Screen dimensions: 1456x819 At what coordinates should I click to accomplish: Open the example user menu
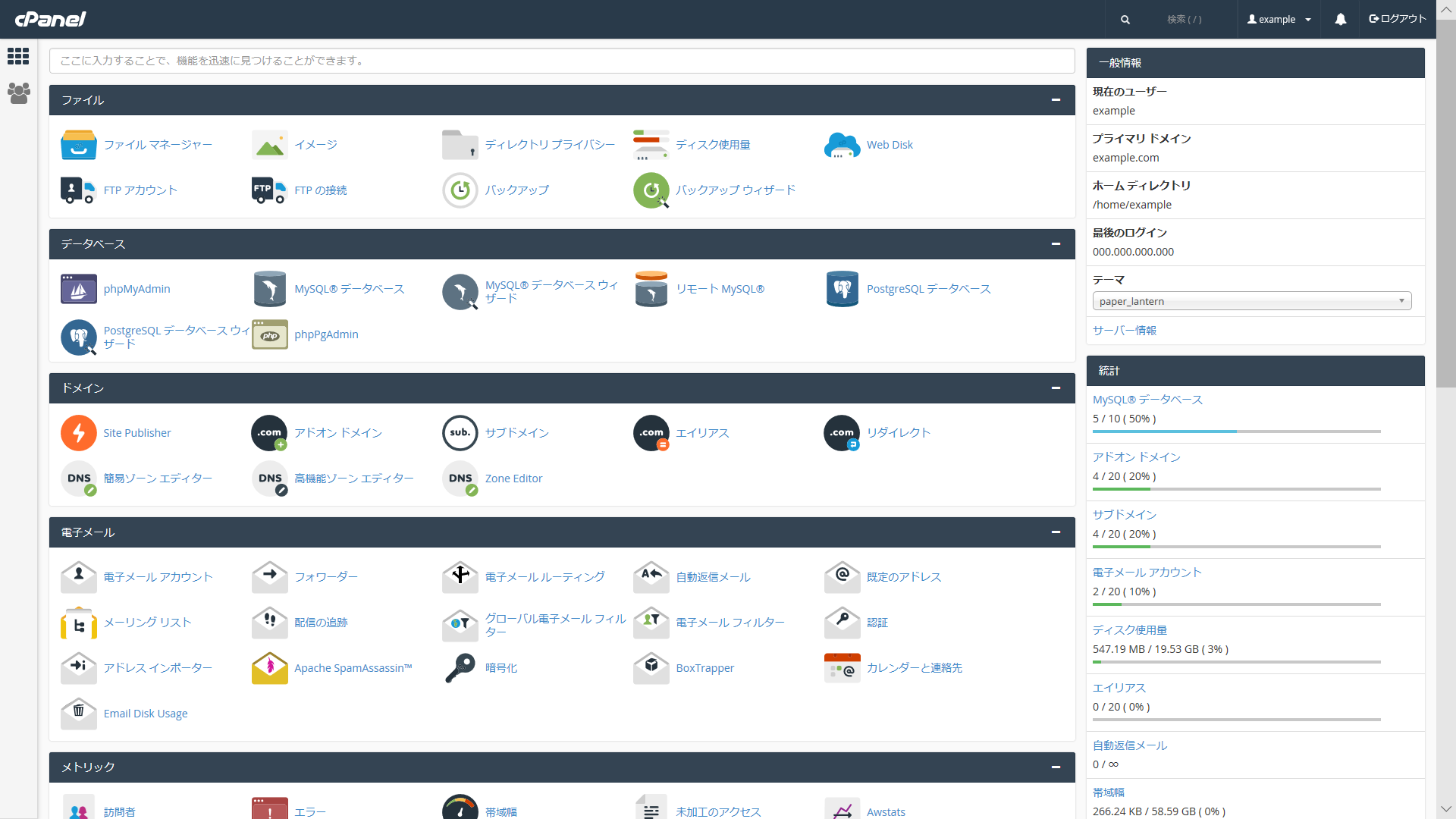point(1279,20)
